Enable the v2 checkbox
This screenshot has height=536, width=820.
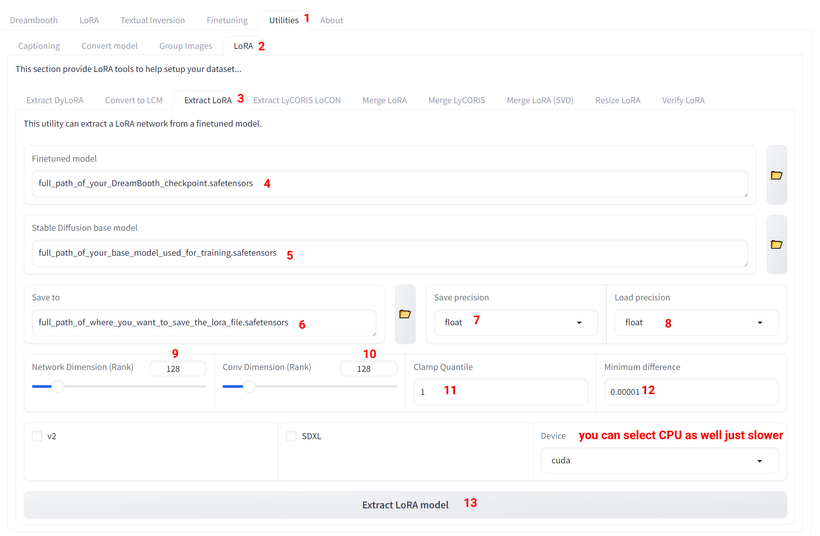coord(37,436)
